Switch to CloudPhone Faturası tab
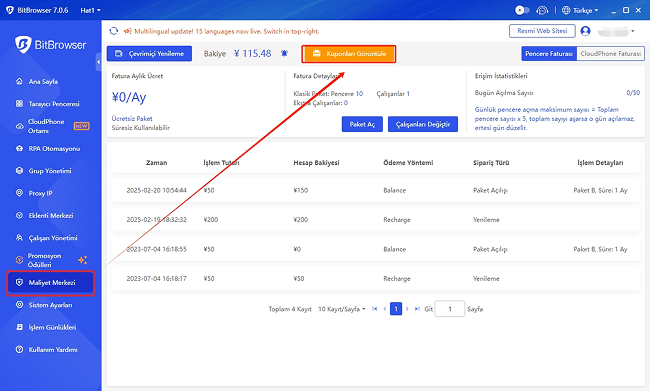The height and width of the screenshot is (391, 650). 611,54
